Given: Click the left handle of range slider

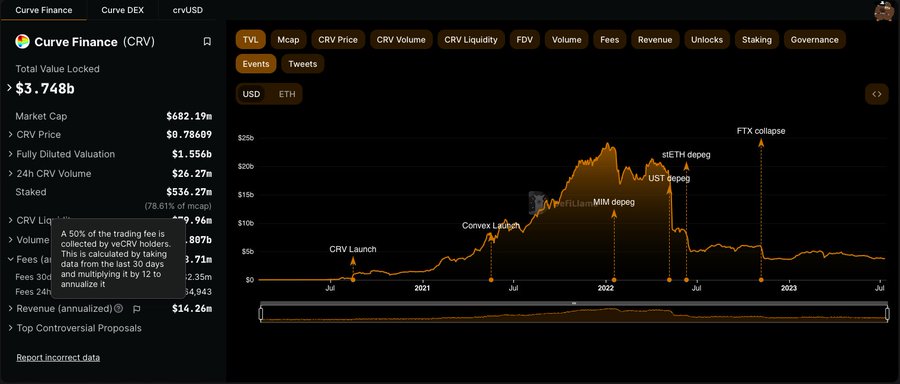Looking at the screenshot, I should [261, 314].
